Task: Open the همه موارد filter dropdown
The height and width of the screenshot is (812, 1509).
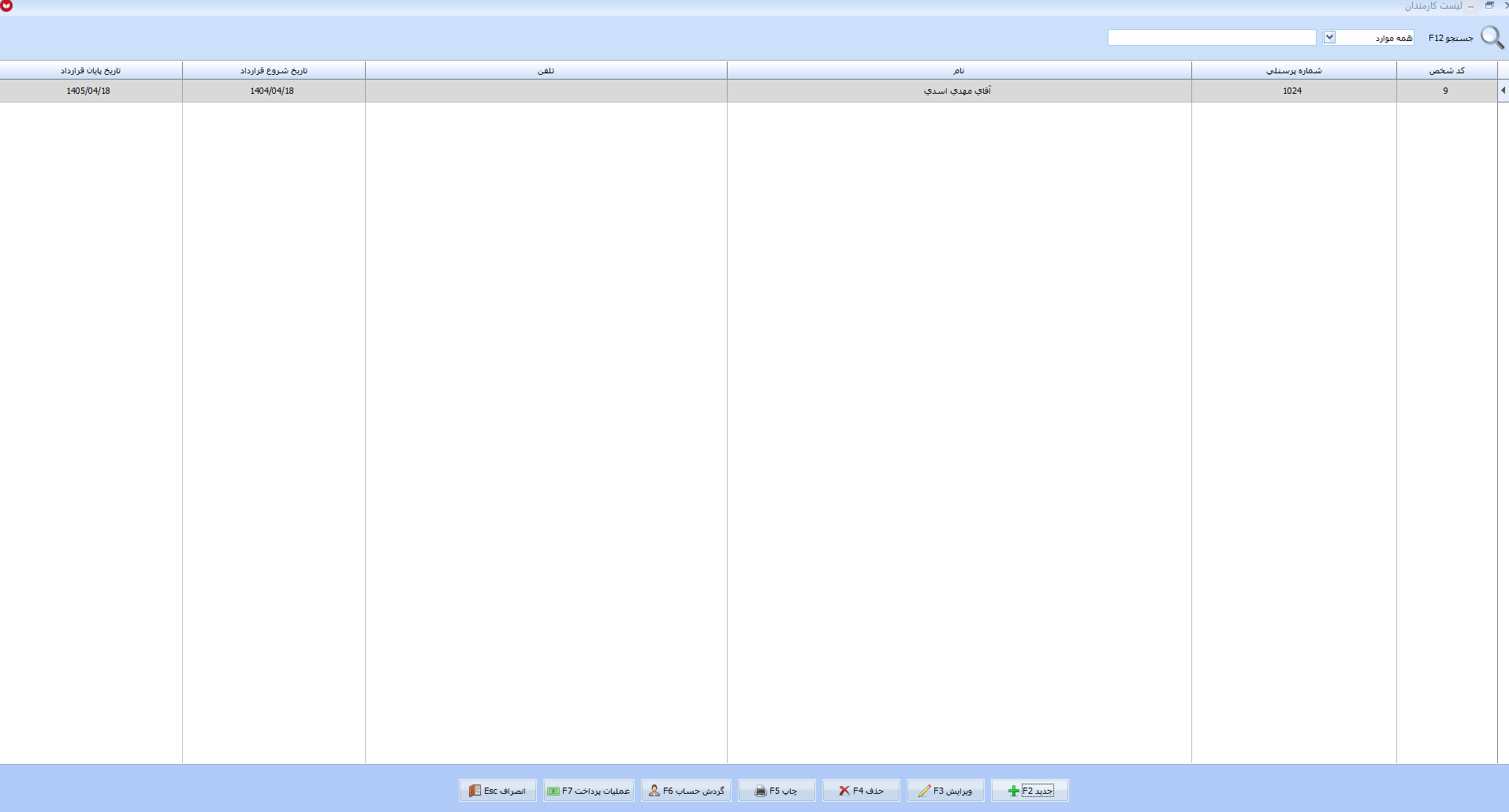Action: click(1329, 37)
